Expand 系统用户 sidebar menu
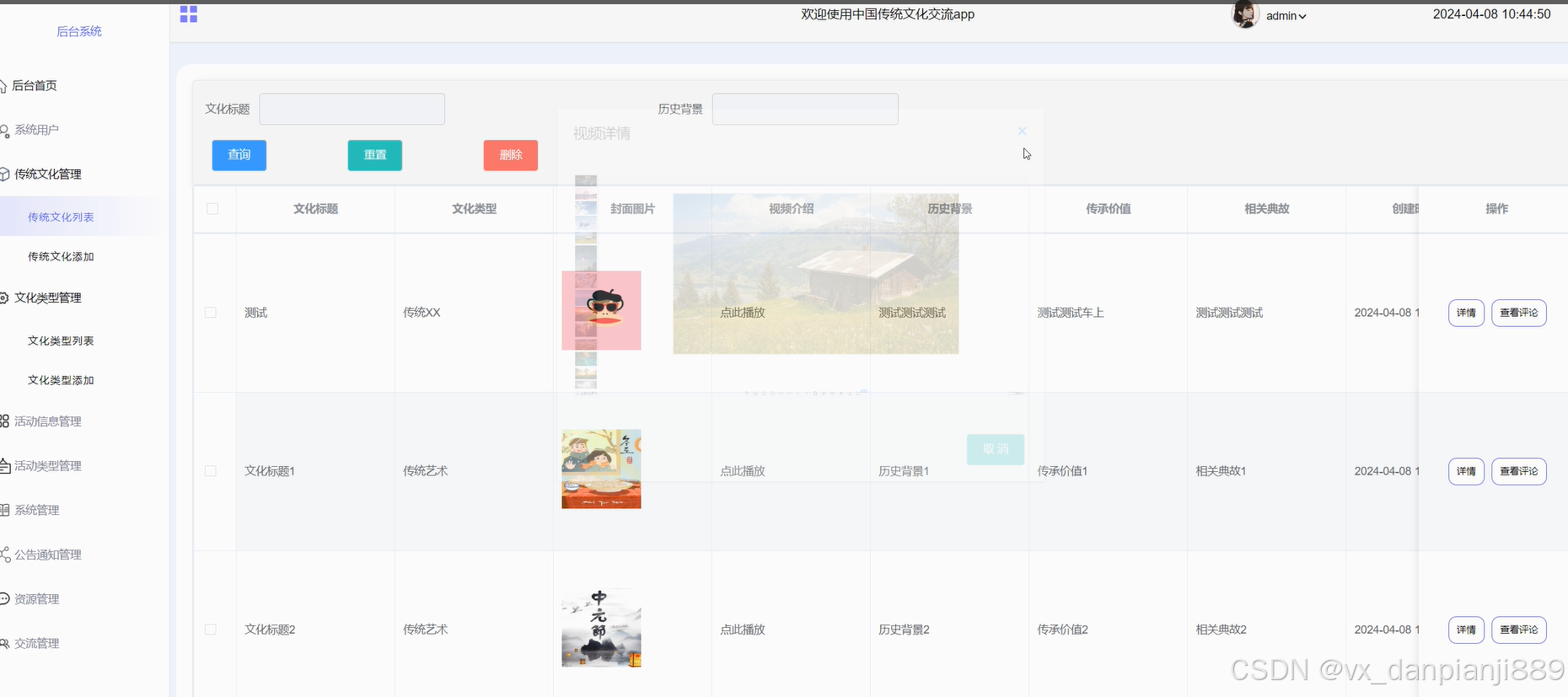The width and height of the screenshot is (1568, 697). point(36,130)
